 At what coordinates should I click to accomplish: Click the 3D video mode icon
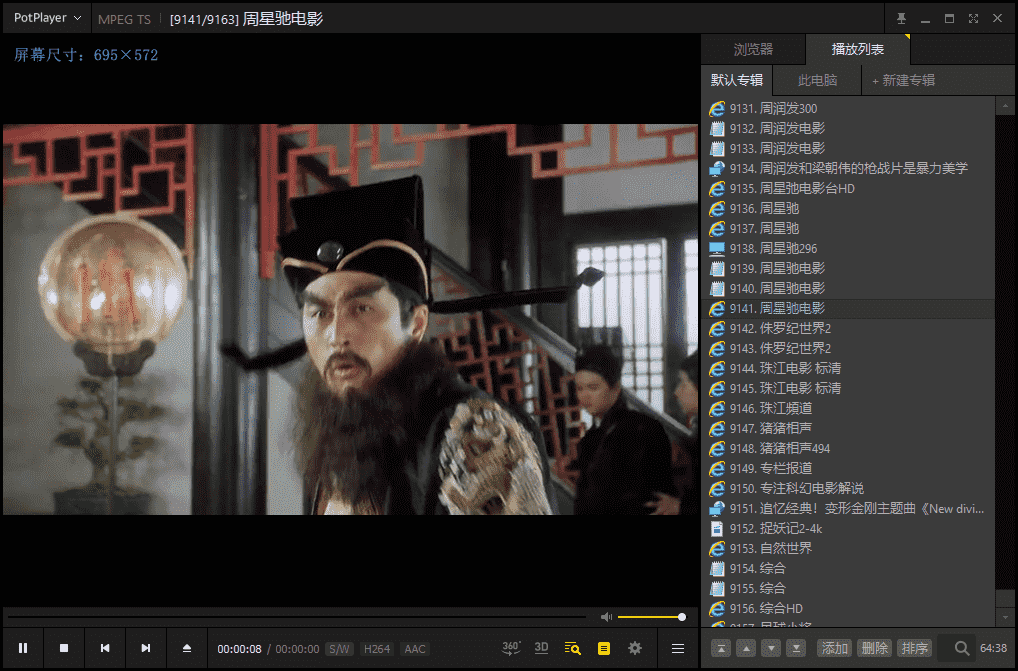coord(541,648)
